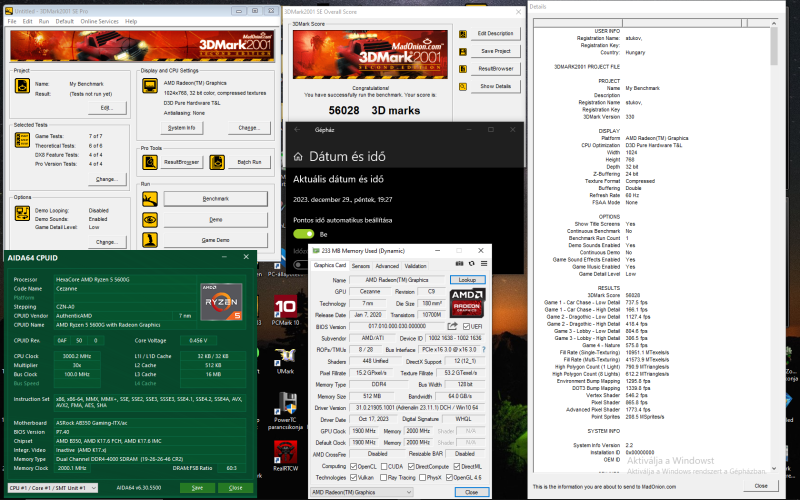The height and width of the screenshot is (500, 800).
Task: Switch to the Advanced tab in GPU-Z
Action: (387, 266)
